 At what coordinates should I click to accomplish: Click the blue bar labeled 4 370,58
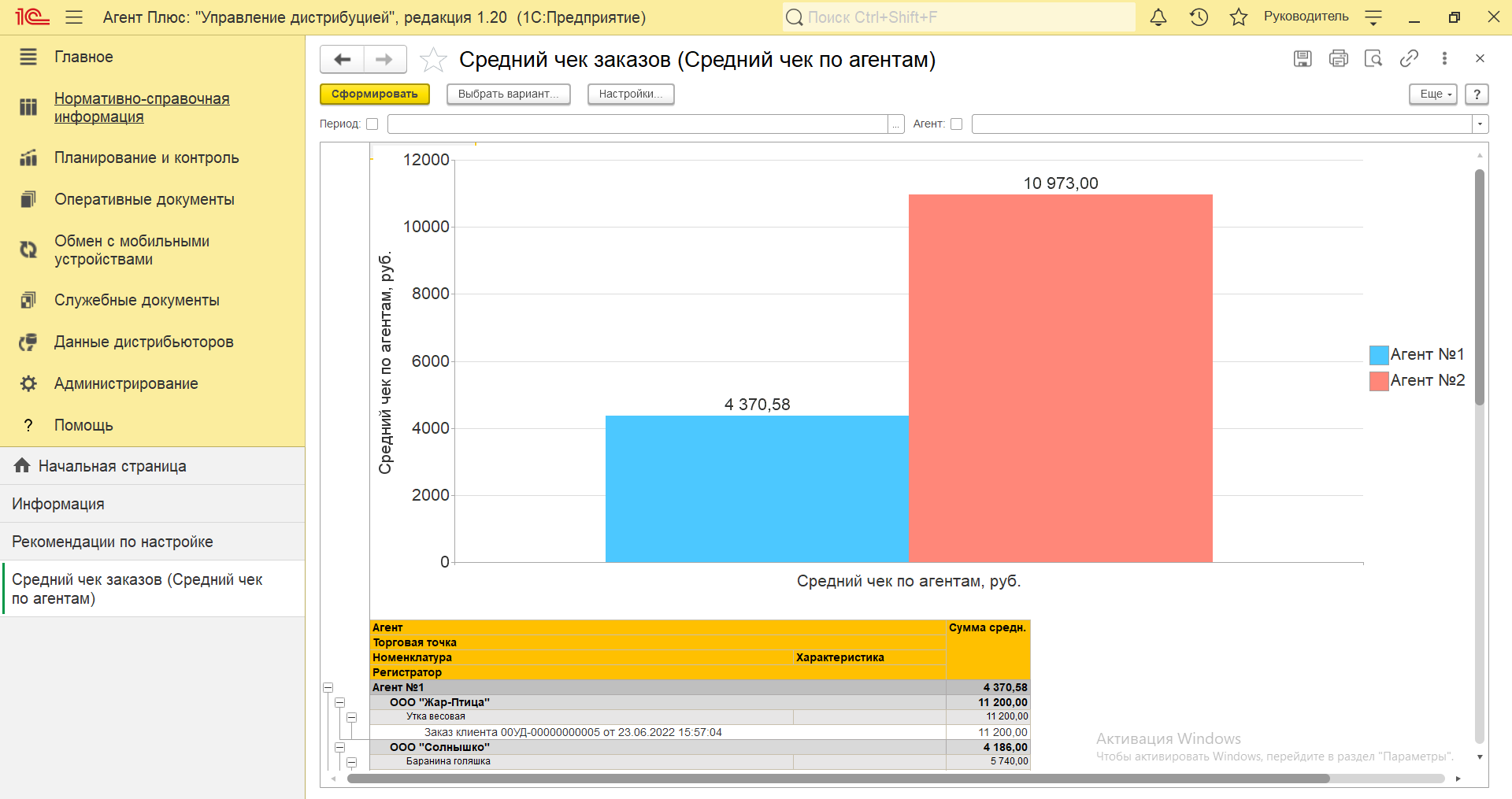point(757,489)
